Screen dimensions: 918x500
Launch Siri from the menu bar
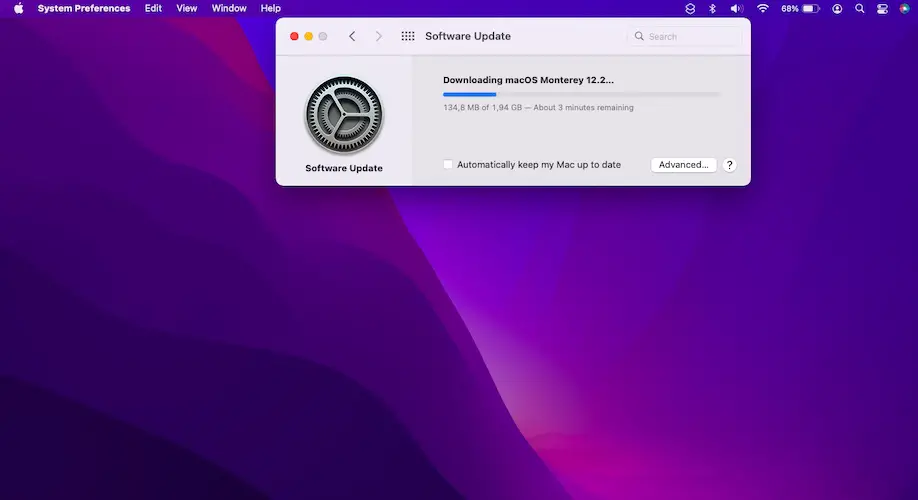tap(904, 8)
